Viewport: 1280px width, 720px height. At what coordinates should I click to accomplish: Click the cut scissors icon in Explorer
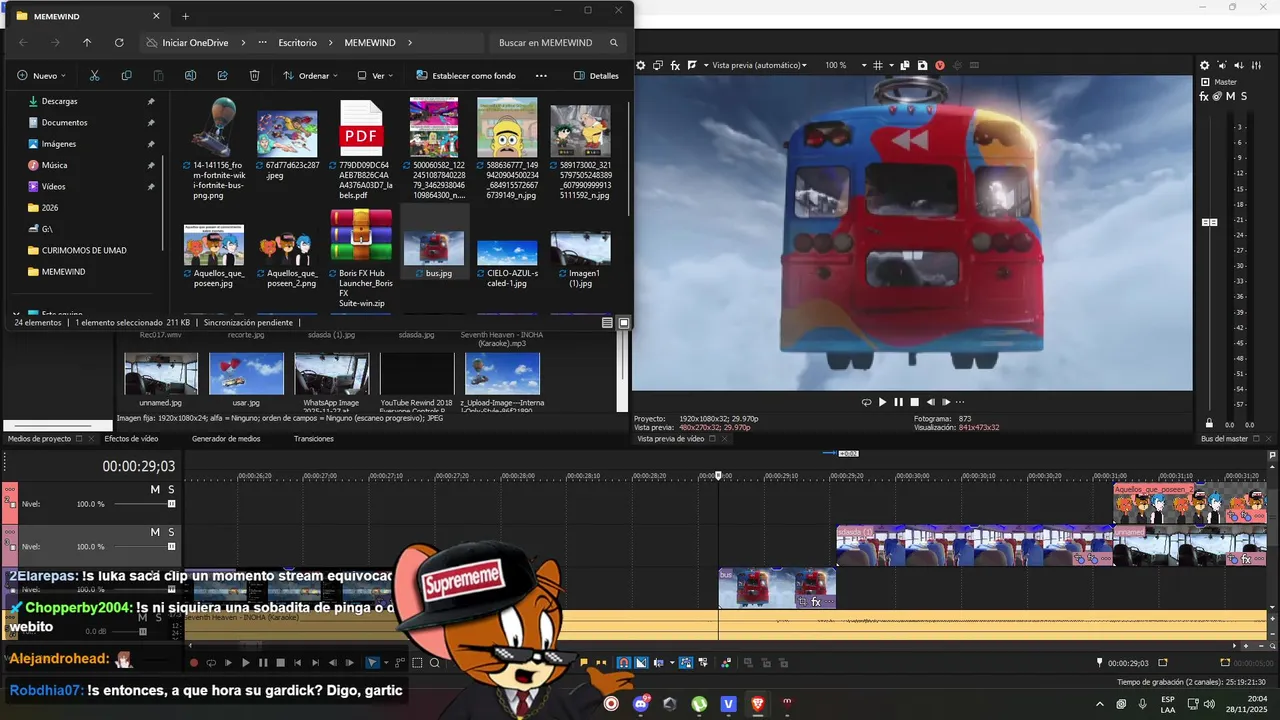point(94,76)
